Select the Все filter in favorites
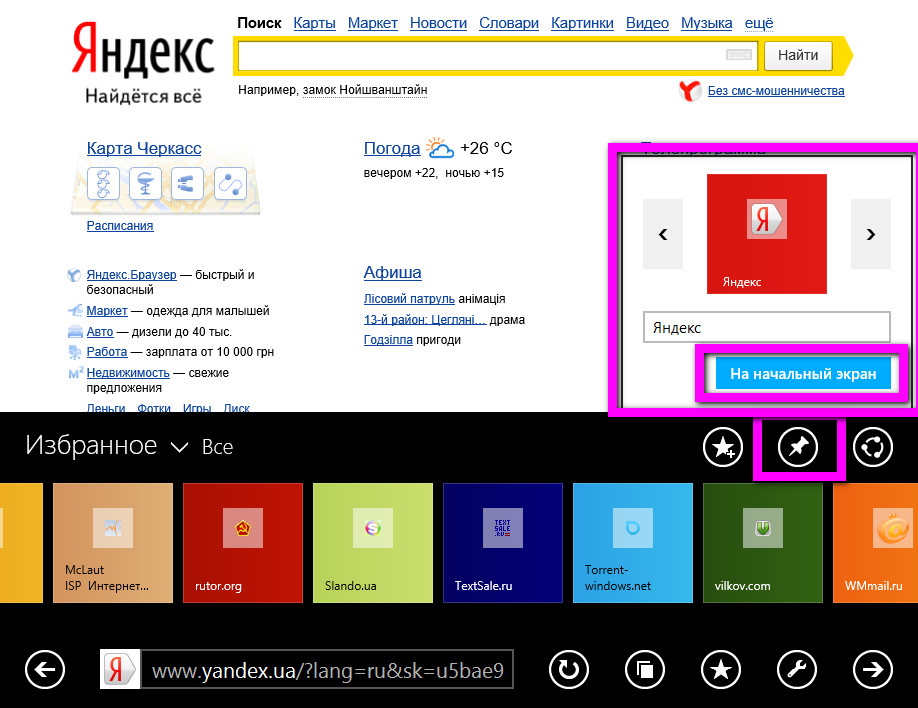The height and width of the screenshot is (708, 918). click(x=217, y=447)
